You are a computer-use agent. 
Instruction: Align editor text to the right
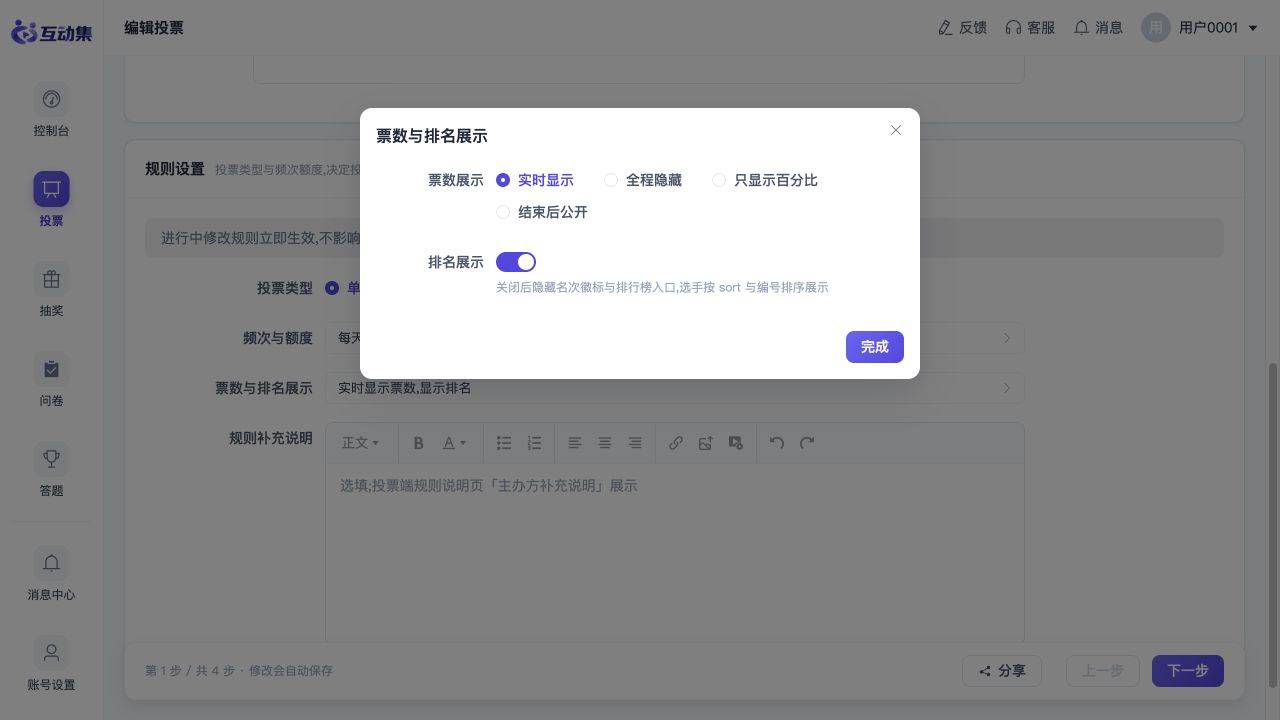(x=635, y=443)
